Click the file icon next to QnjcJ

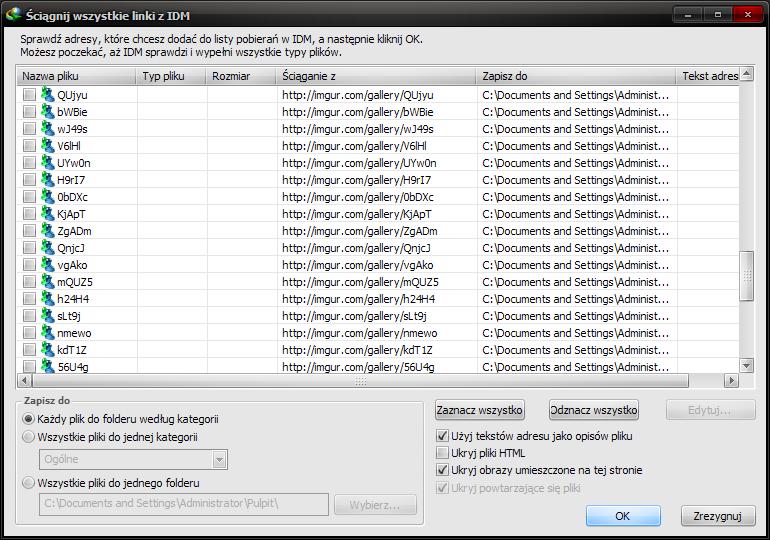tap(48, 247)
